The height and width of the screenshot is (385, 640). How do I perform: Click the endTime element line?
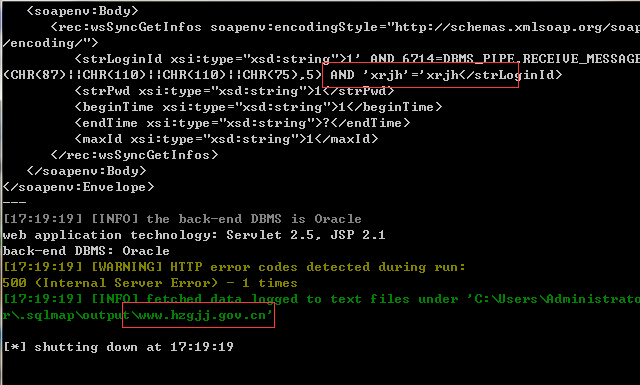pyautogui.click(x=242, y=123)
